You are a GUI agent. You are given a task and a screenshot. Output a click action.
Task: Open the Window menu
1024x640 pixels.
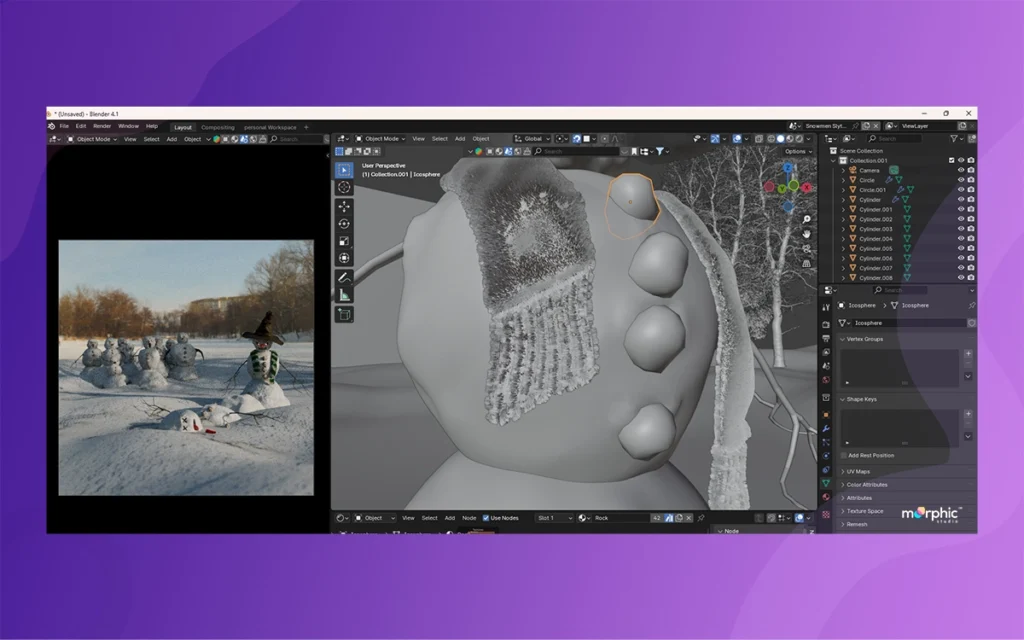coord(128,126)
